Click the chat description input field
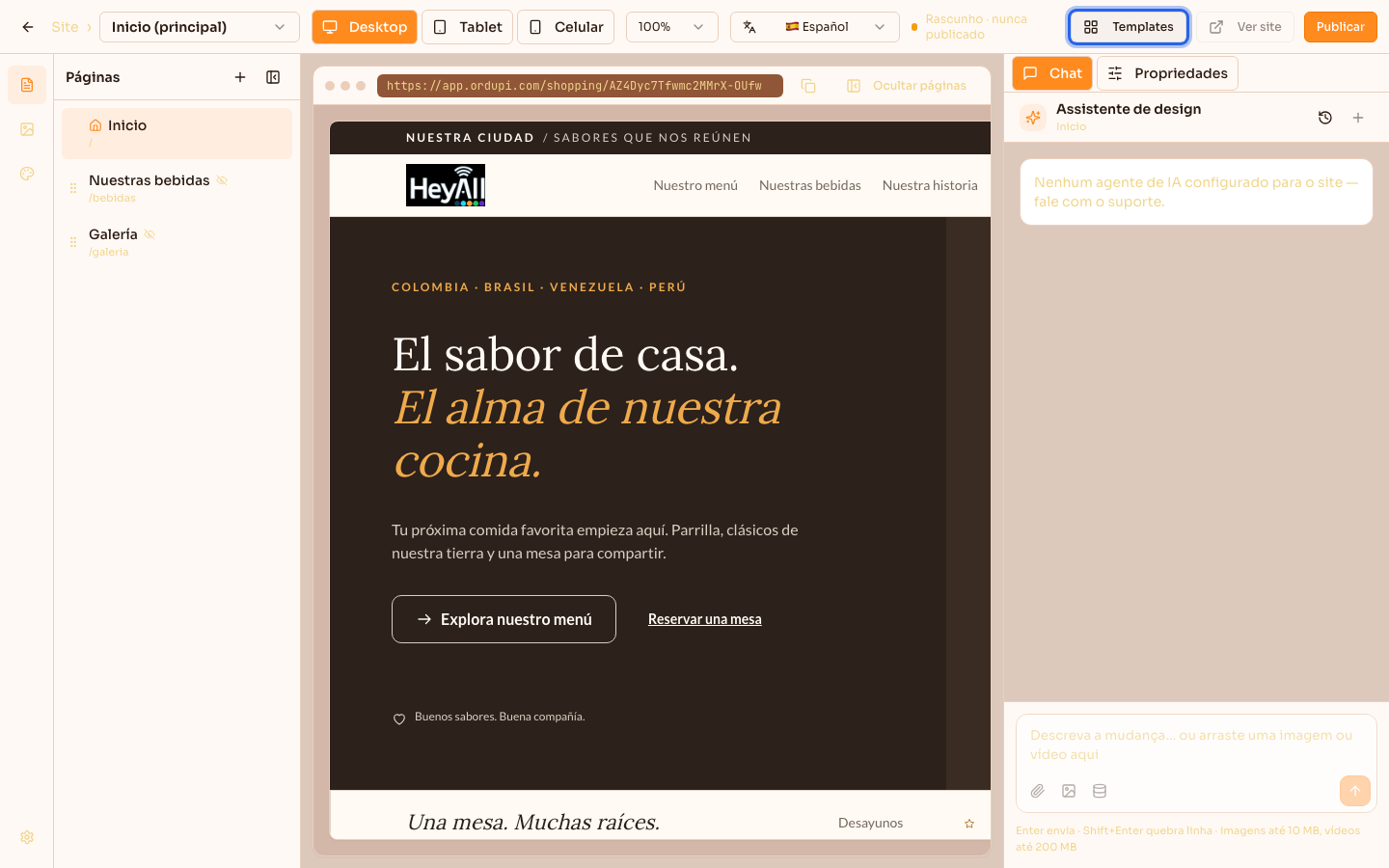This screenshot has width=1389, height=868. [1196, 745]
